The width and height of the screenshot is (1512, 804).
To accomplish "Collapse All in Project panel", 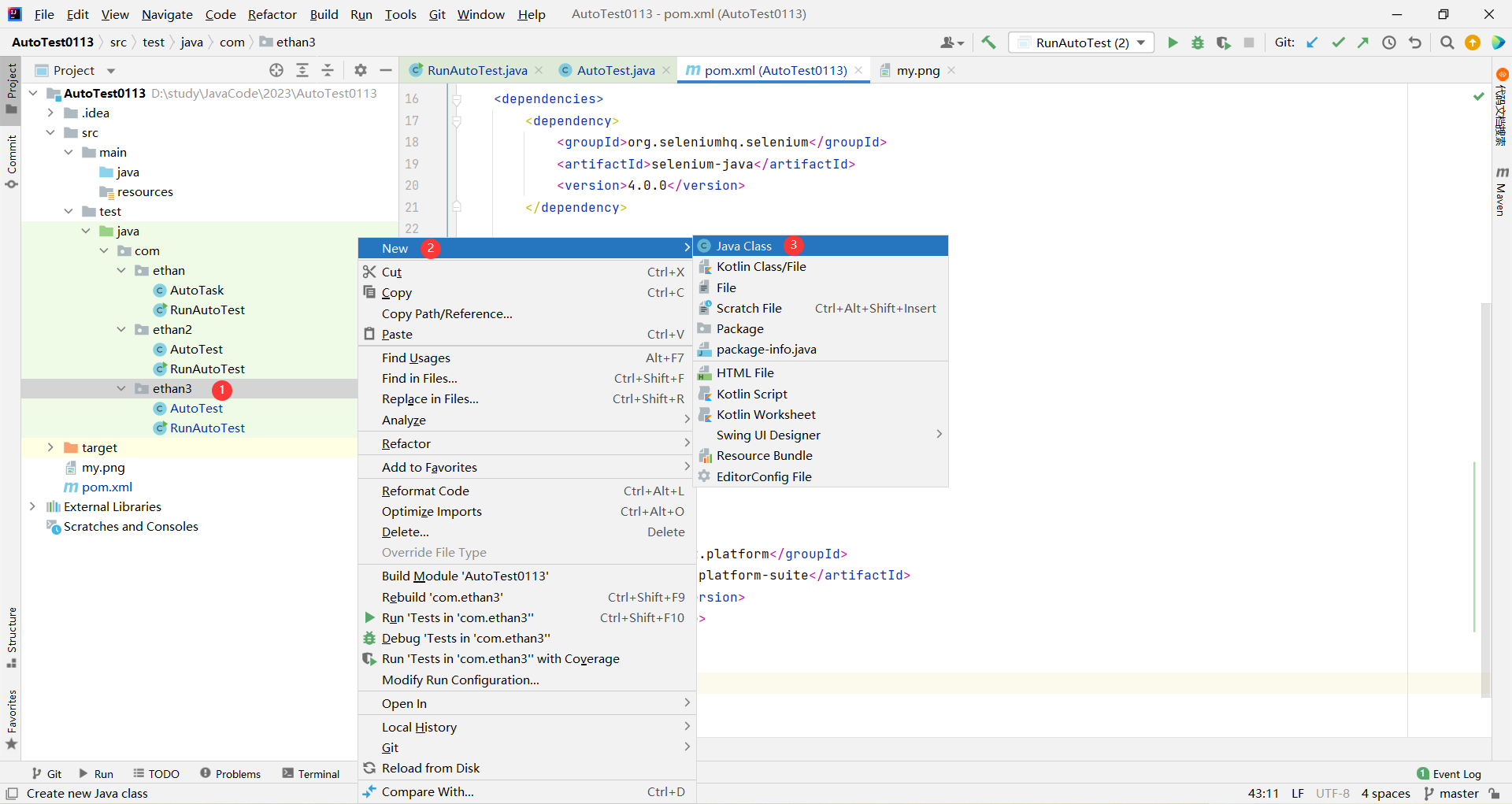I will click(328, 70).
